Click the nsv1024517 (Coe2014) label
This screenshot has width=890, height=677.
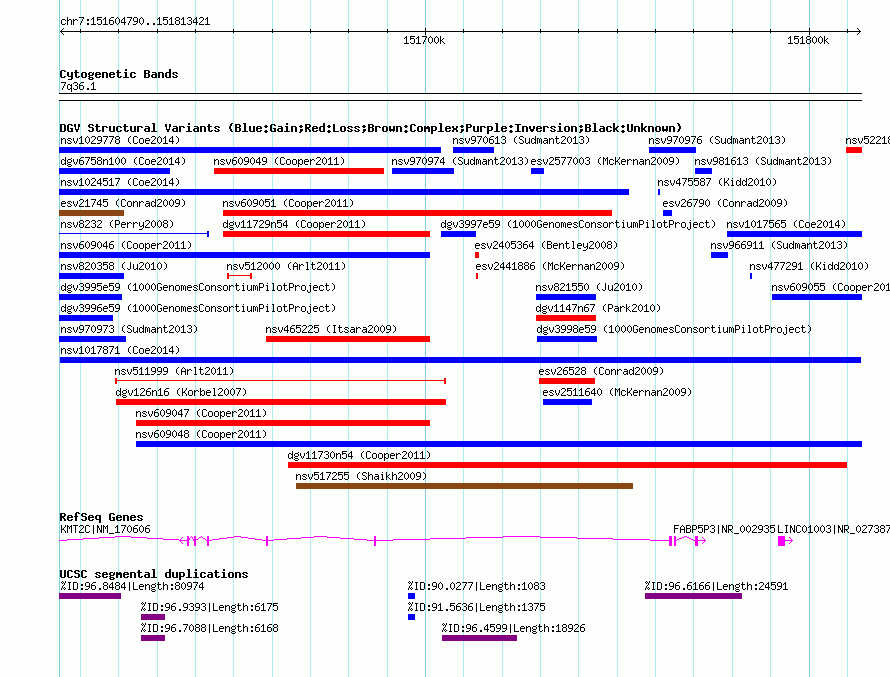click(x=120, y=182)
